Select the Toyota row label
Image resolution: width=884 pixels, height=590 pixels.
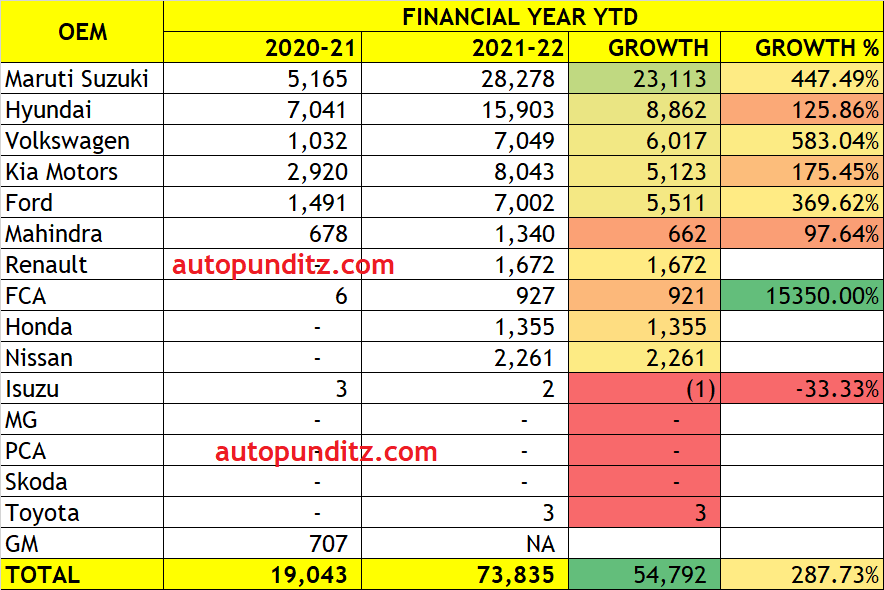point(82,512)
